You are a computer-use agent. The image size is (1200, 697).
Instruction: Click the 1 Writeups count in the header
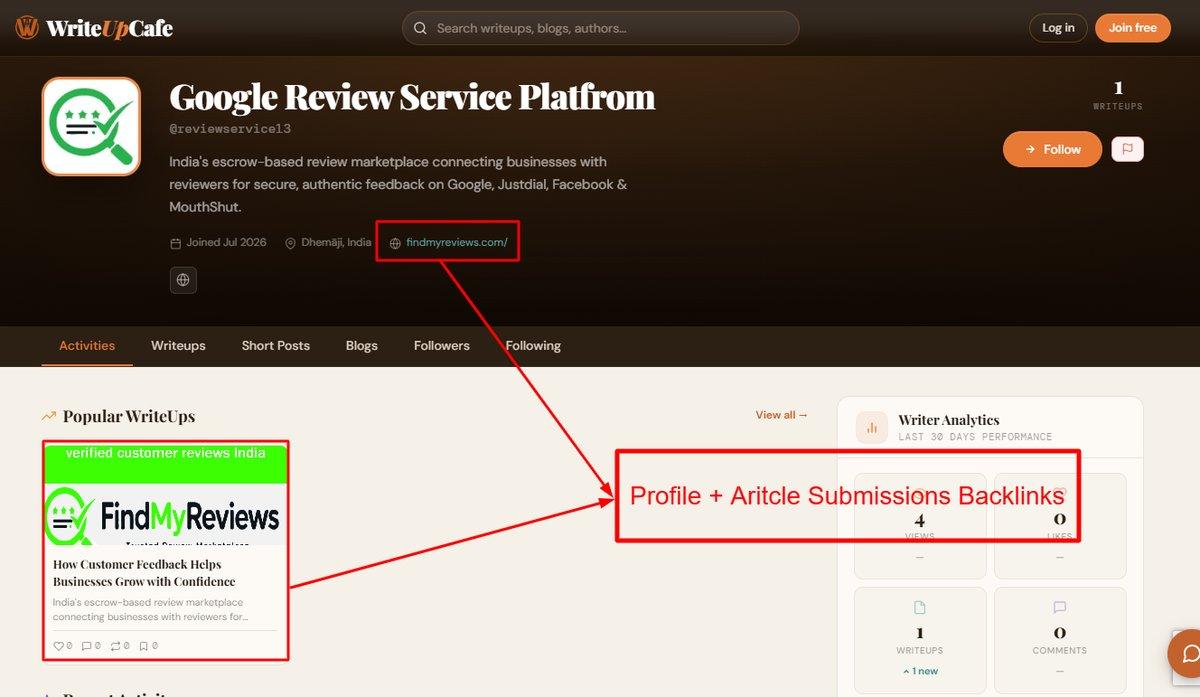coord(1118,95)
